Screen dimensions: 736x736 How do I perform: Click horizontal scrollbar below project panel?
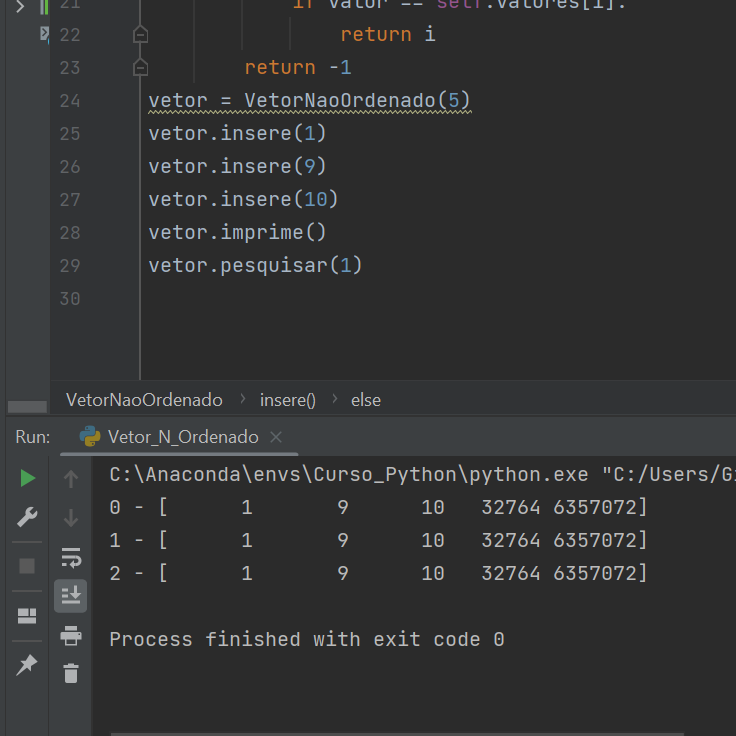(27, 406)
